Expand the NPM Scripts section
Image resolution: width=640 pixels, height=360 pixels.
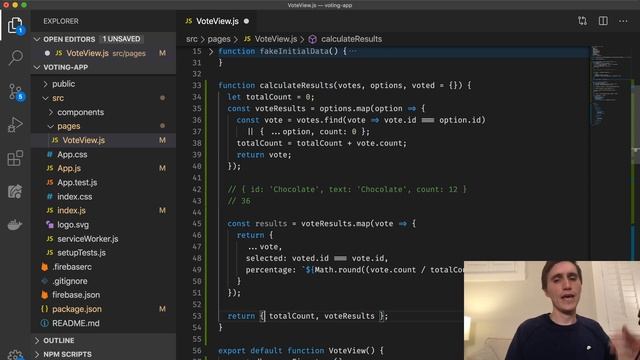click(37, 354)
